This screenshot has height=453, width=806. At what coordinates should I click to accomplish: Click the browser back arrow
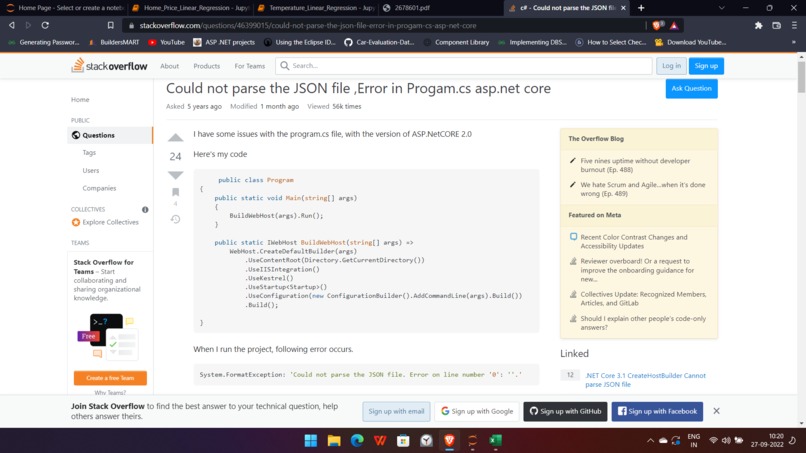11,25
